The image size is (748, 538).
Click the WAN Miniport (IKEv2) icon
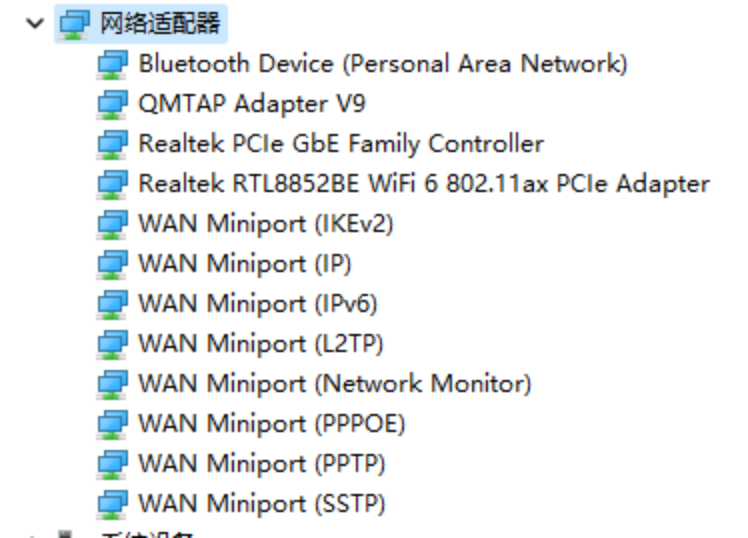coord(112,225)
